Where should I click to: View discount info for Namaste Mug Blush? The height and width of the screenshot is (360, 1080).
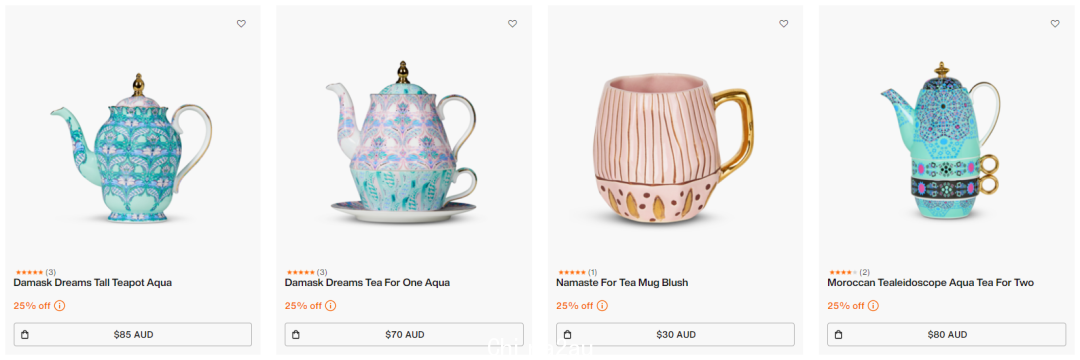tap(602, 306)
